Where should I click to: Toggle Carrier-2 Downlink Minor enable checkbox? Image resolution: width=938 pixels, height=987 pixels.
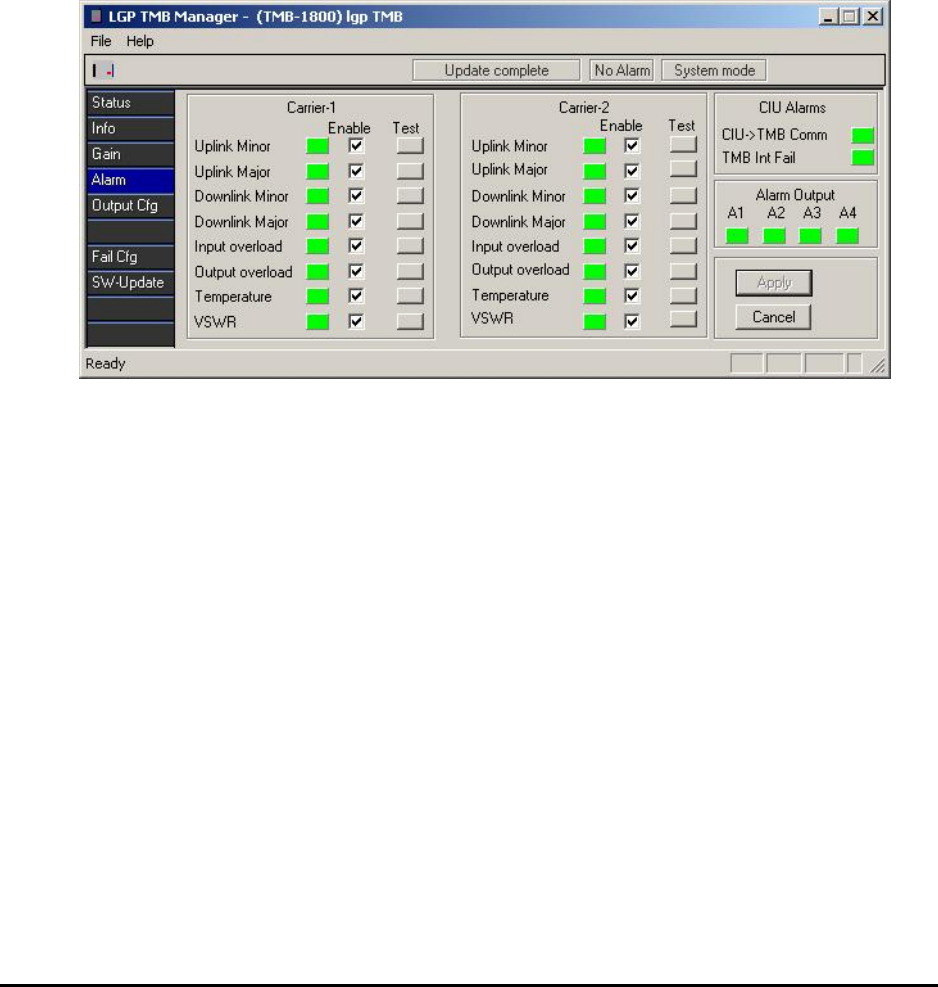coord(631,196)
